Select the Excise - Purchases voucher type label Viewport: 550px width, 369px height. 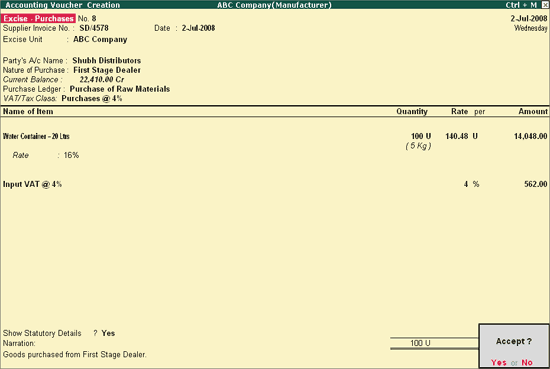38,18
